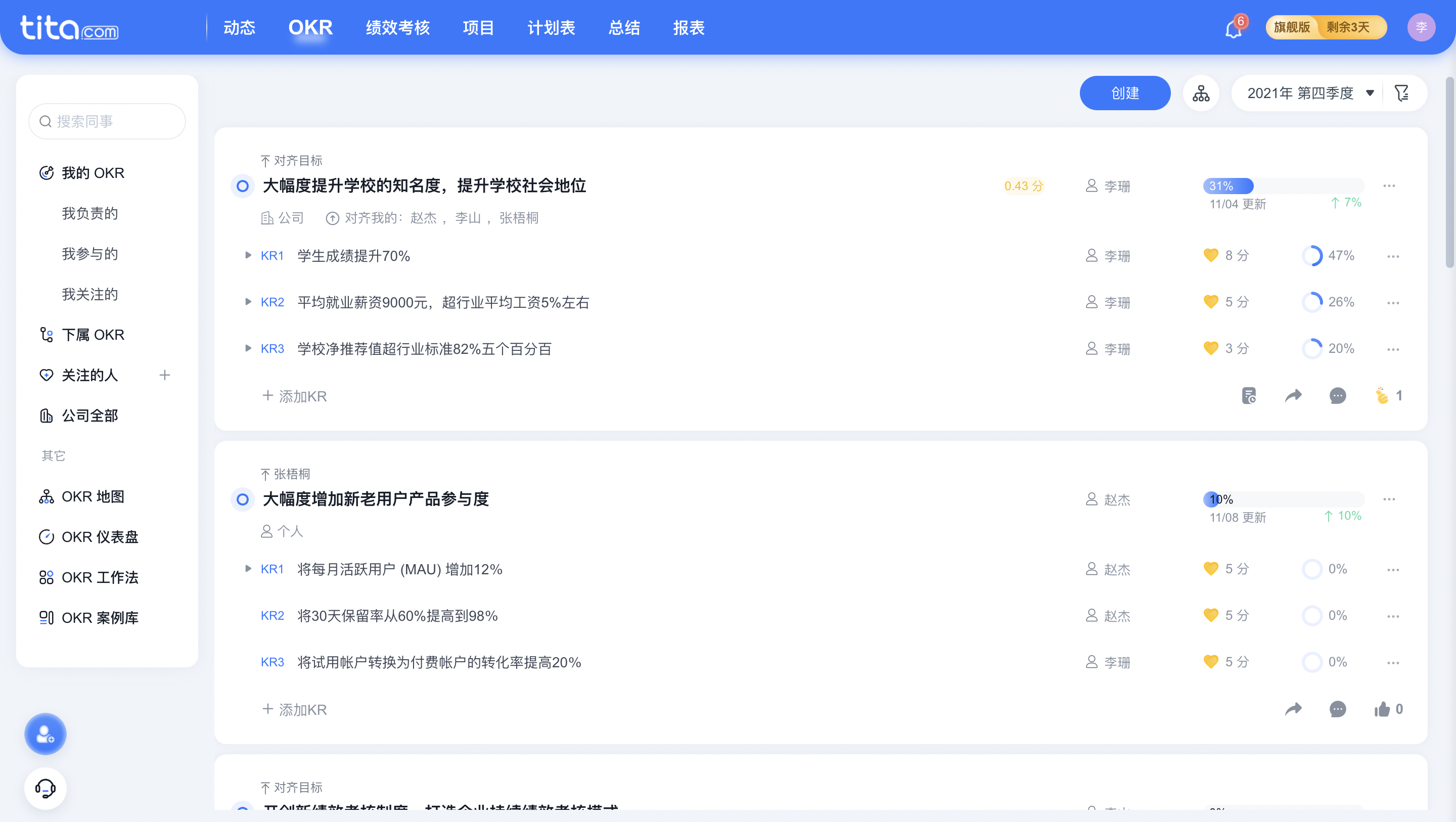The height and width of the screenshot is (822, 1456).
Task: Expand KR2 平均就业薪资9000元
Action: [248, 302]
